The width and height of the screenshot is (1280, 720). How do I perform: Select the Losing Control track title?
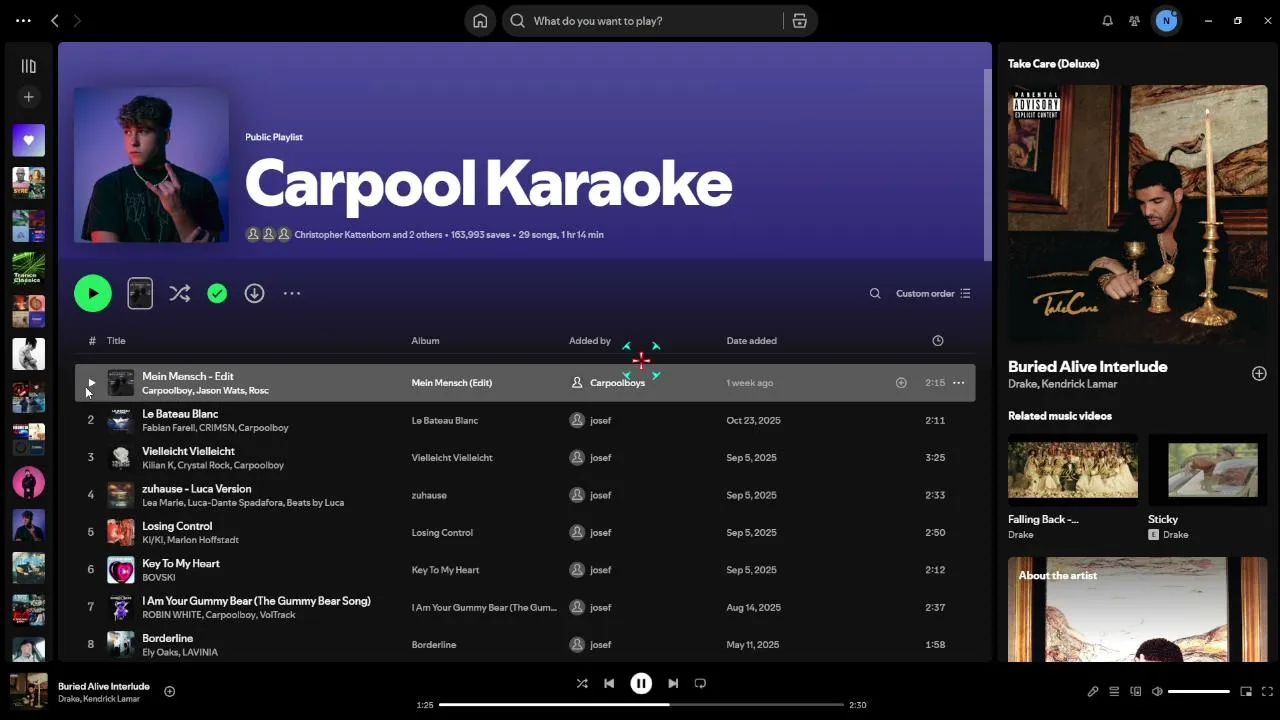[177, 526]
